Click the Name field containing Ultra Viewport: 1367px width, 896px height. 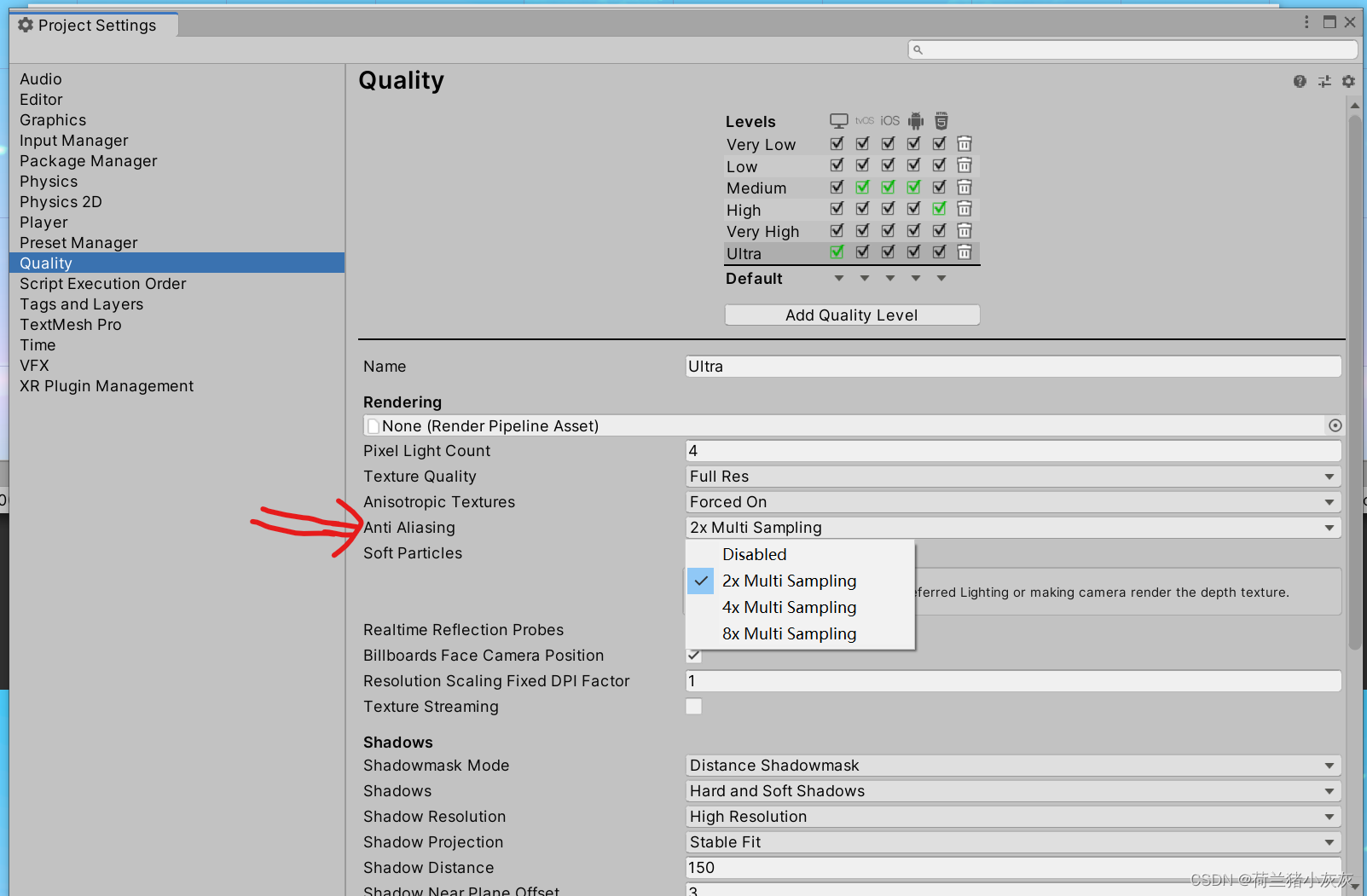pyautogui.click(x=1013, y=367)
